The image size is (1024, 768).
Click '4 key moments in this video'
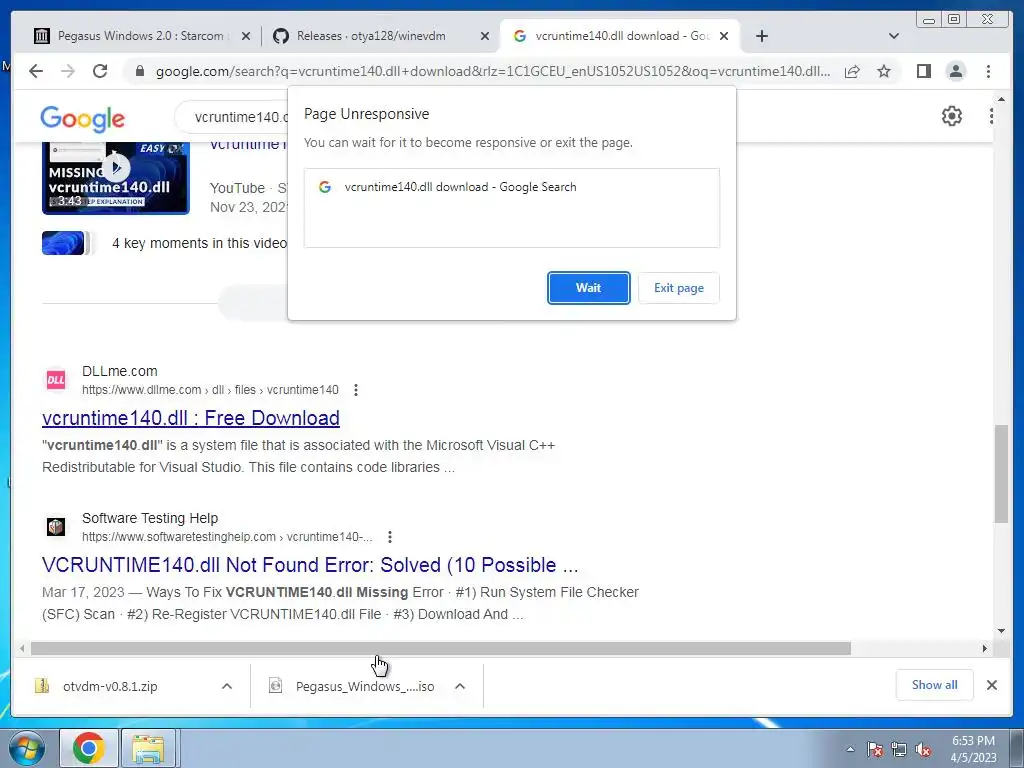pyautogui.click(x=199, y=243)
